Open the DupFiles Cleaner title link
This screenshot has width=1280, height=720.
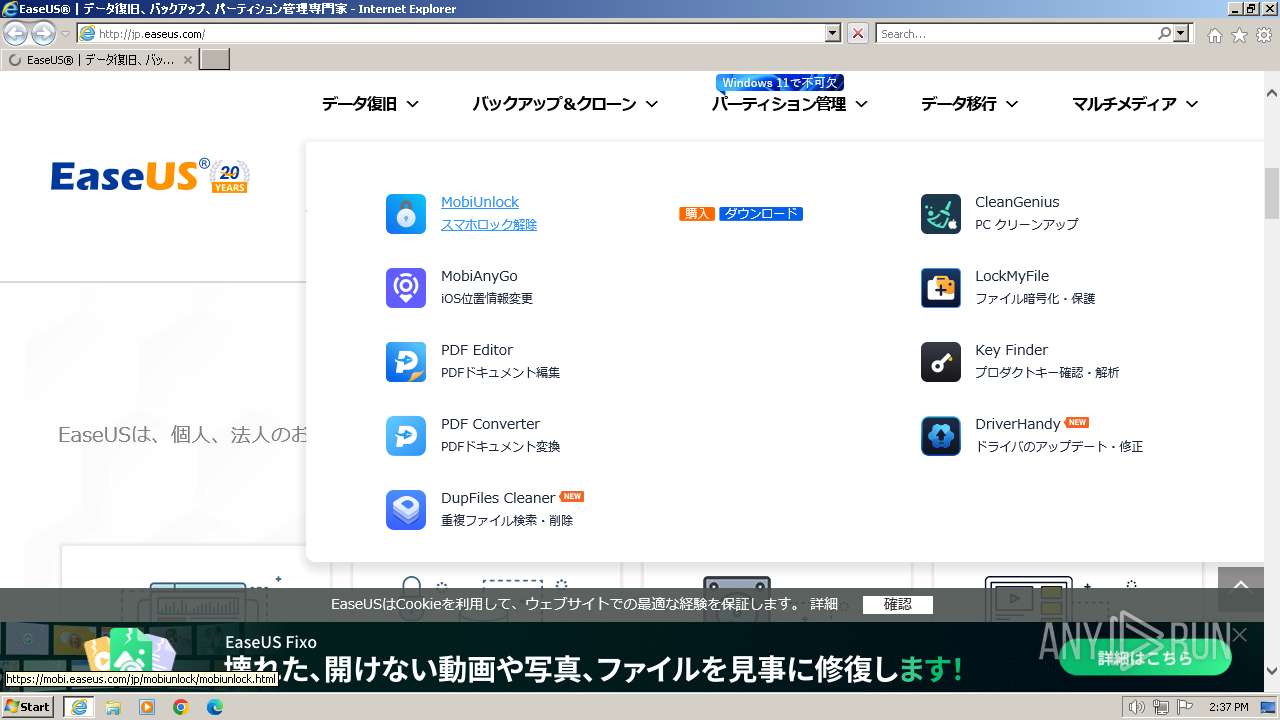[x=498, y=498]
